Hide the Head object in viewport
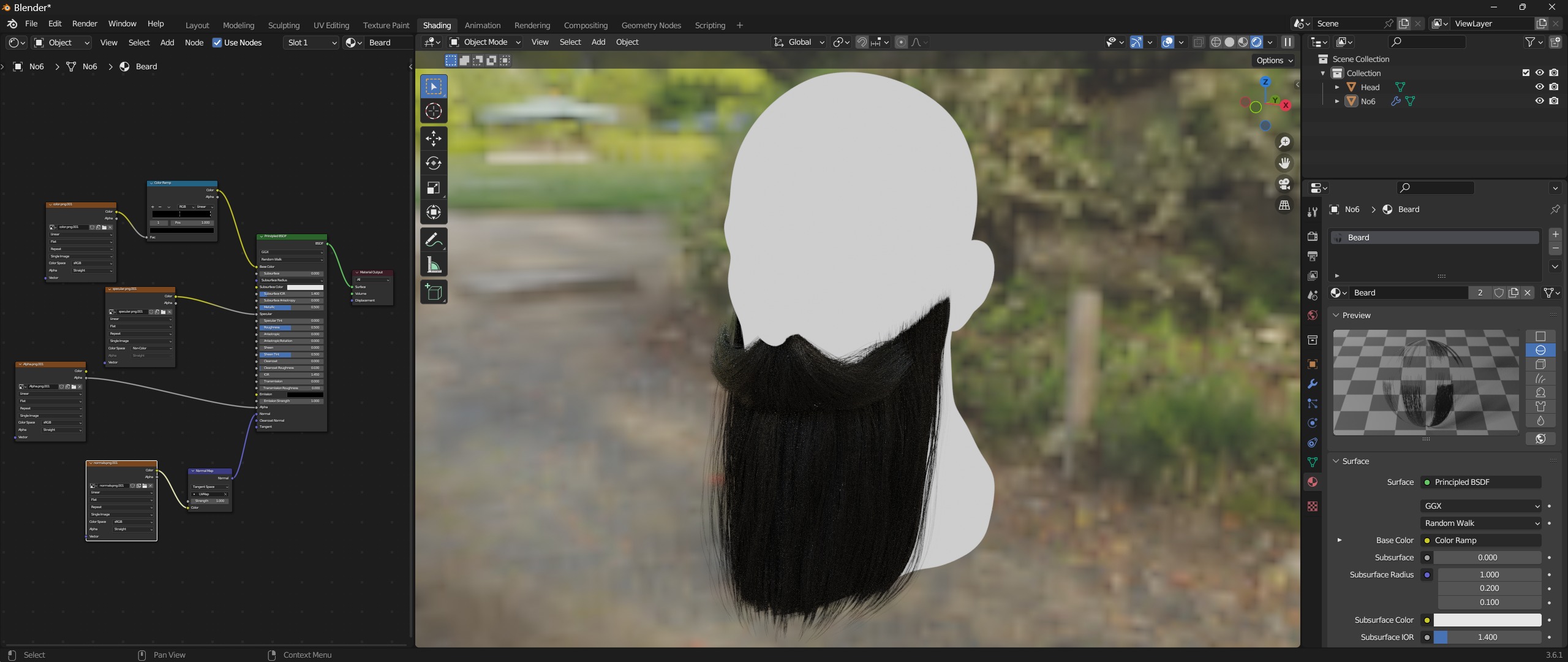The width and height of the screenshot is (1568, 662). 1539,87
